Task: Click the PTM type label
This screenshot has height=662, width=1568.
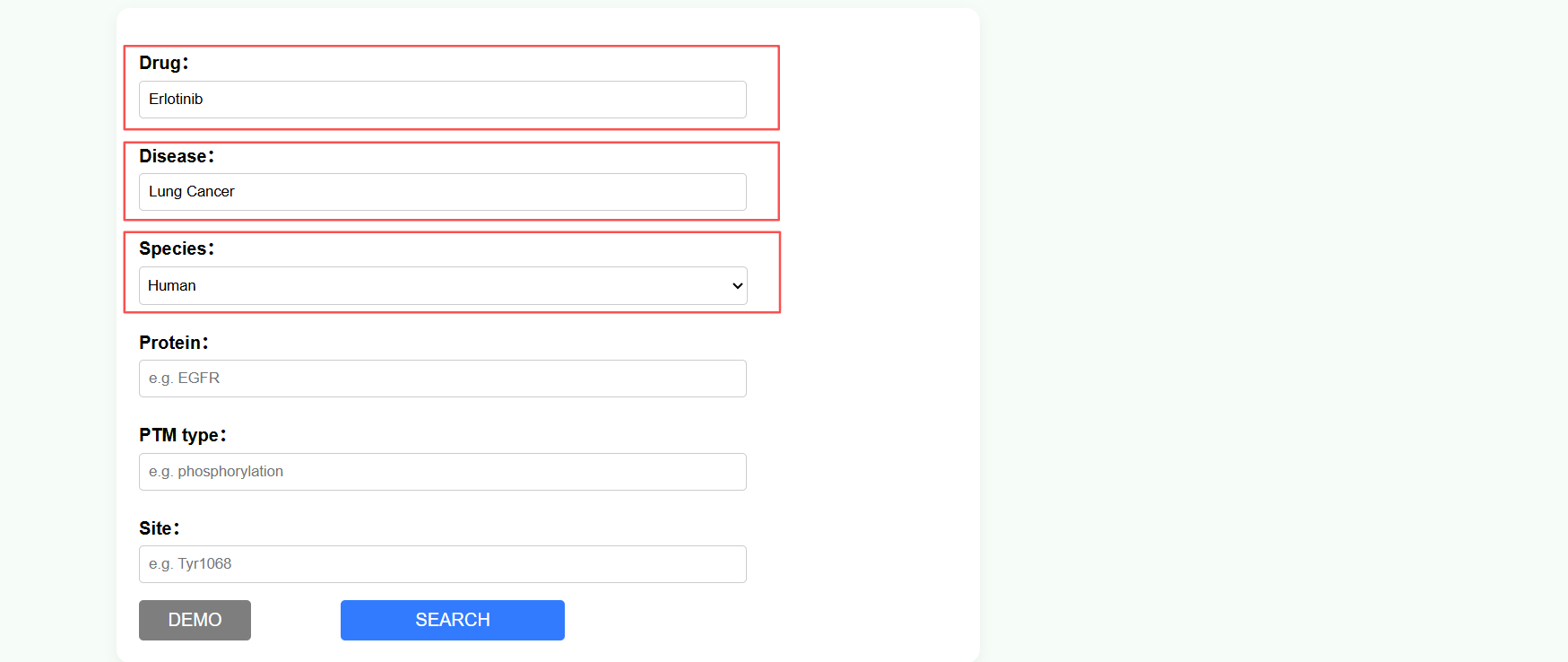Action: tap(183, 435)
